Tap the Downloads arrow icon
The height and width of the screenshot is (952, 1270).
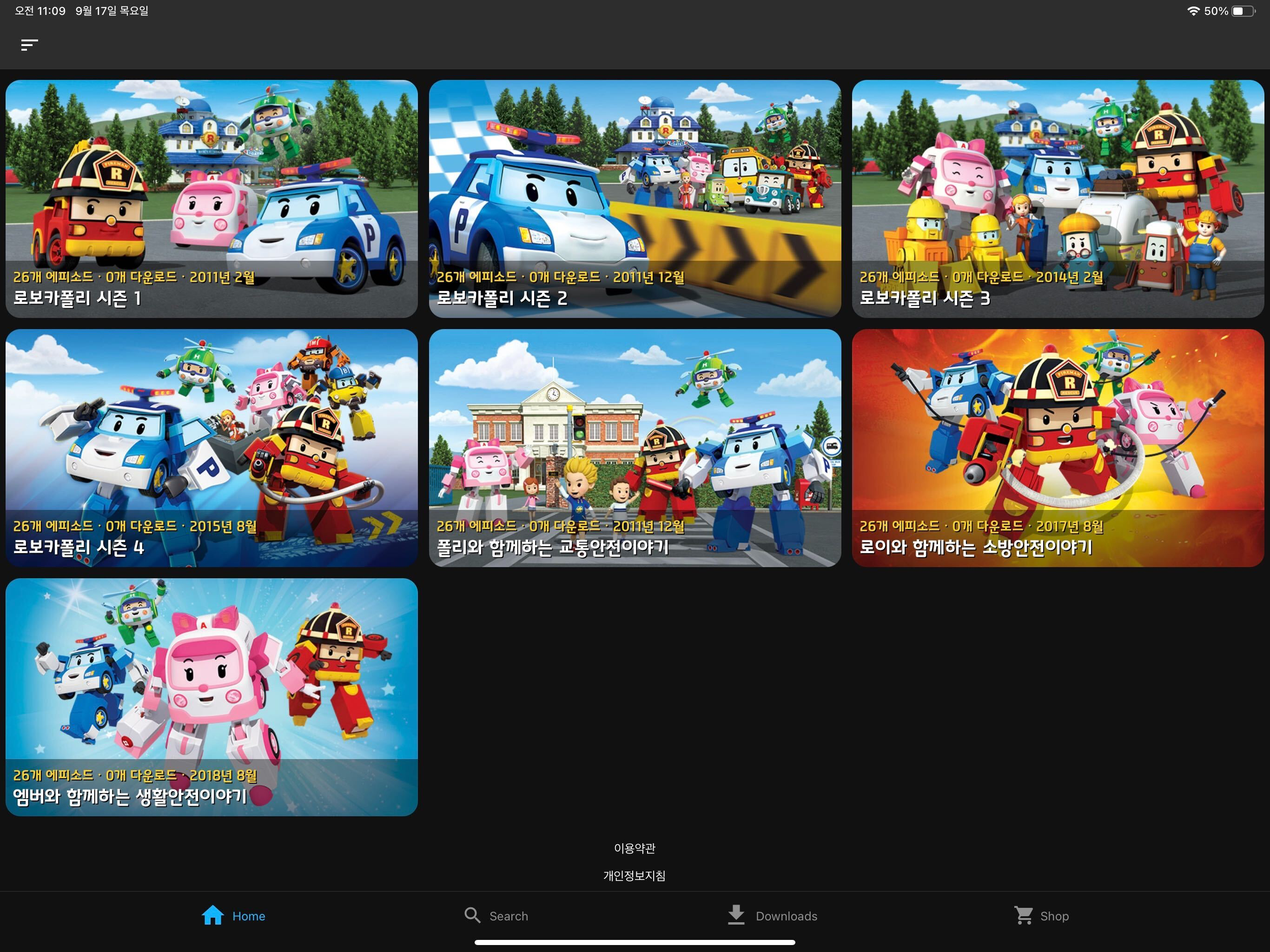(736, 915)
